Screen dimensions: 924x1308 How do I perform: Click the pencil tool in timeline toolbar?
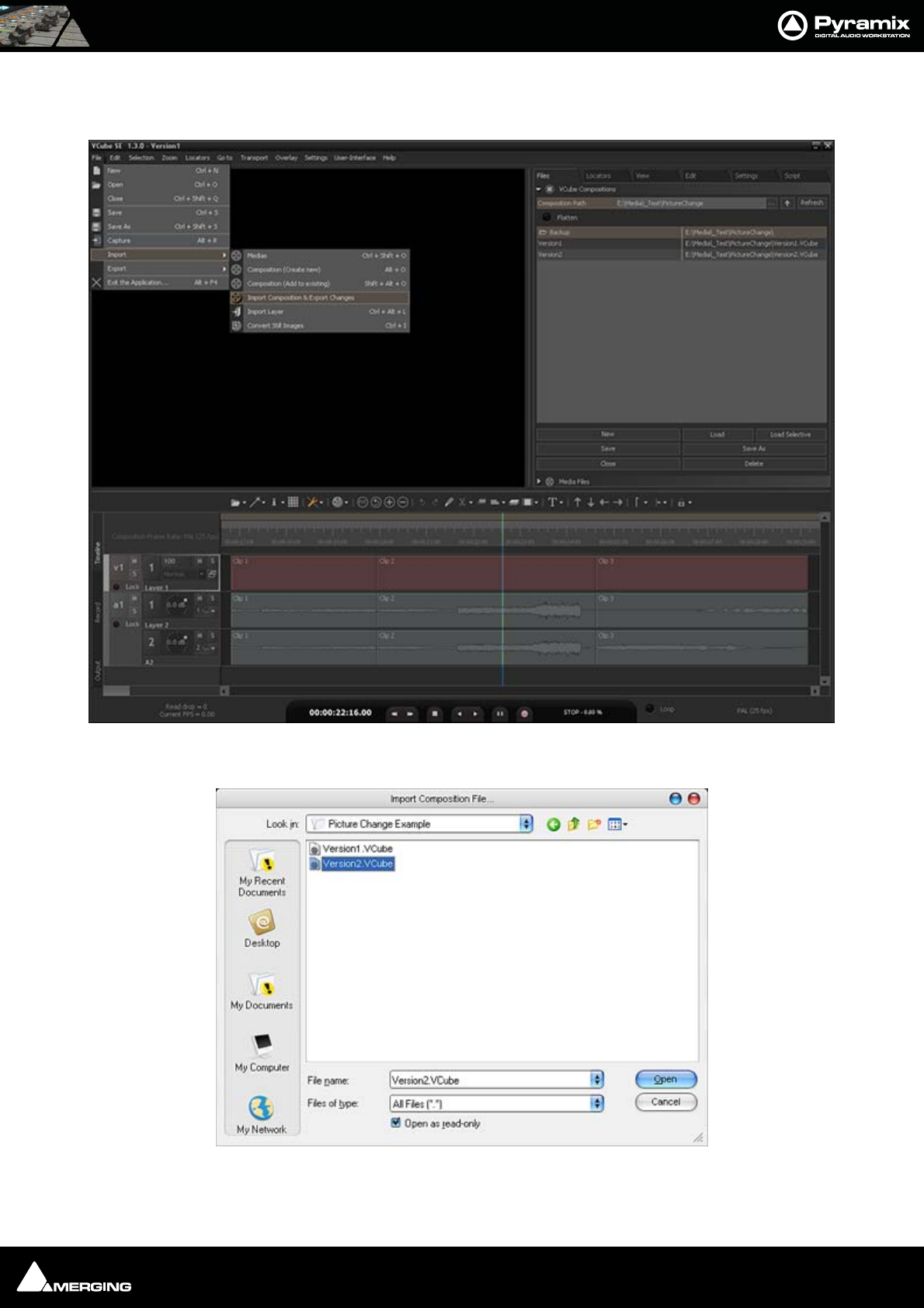tap(449, 503)
